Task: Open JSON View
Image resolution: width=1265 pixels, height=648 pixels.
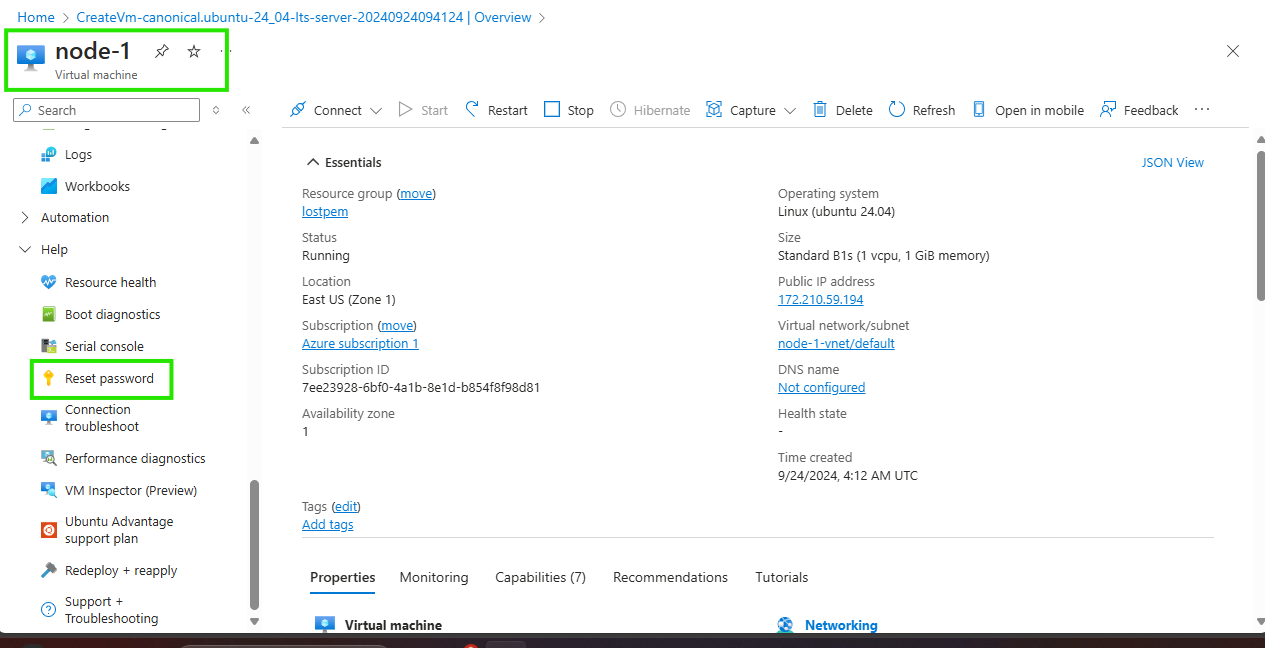Action: tap(1172, 162)
